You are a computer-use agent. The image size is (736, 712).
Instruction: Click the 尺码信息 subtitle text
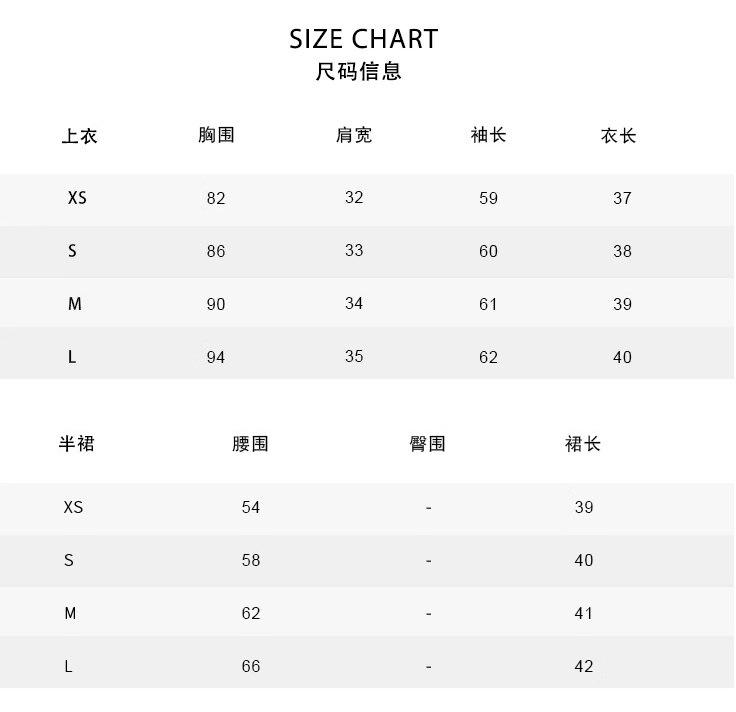click(x=358, y=72)
